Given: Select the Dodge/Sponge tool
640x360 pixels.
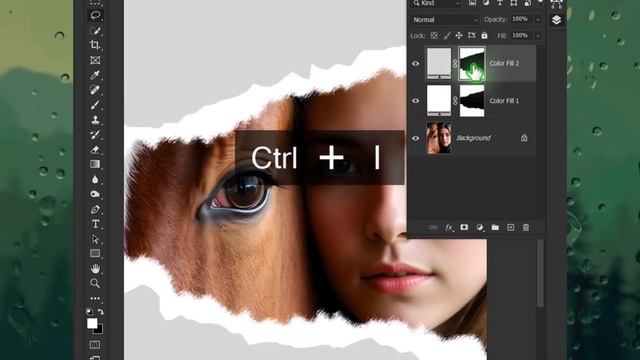Looking at the screenshot, I should coord(95,194).
